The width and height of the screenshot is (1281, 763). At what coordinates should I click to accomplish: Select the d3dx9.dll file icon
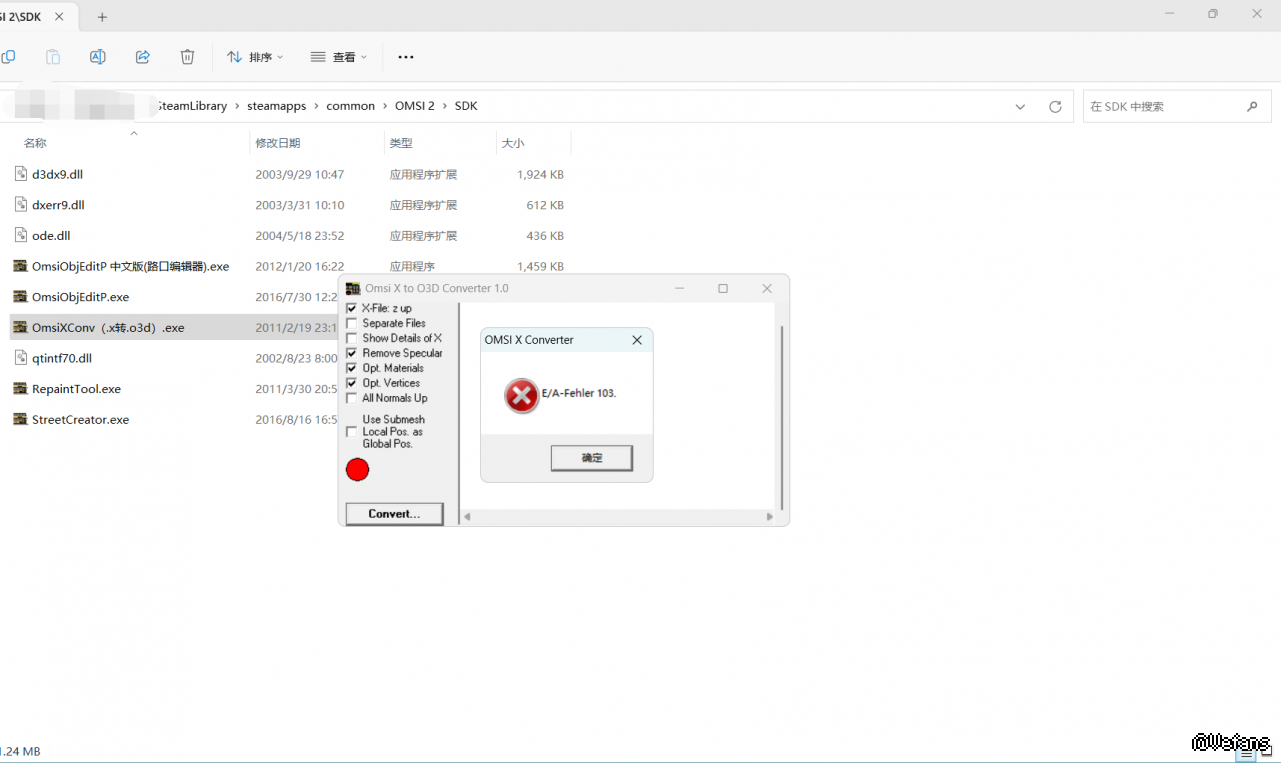(21, 174)
